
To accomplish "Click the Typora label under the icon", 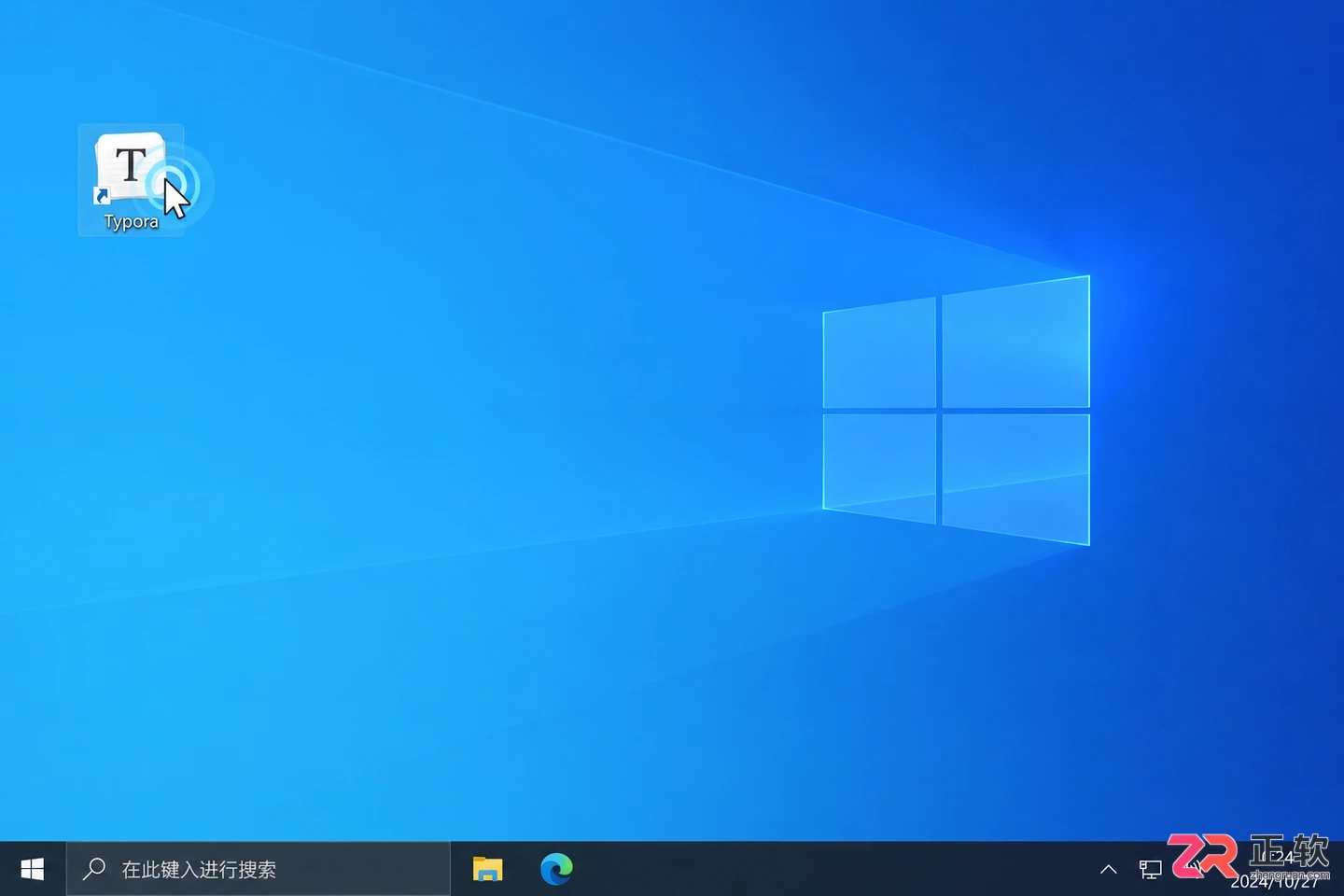I will 131,222.
